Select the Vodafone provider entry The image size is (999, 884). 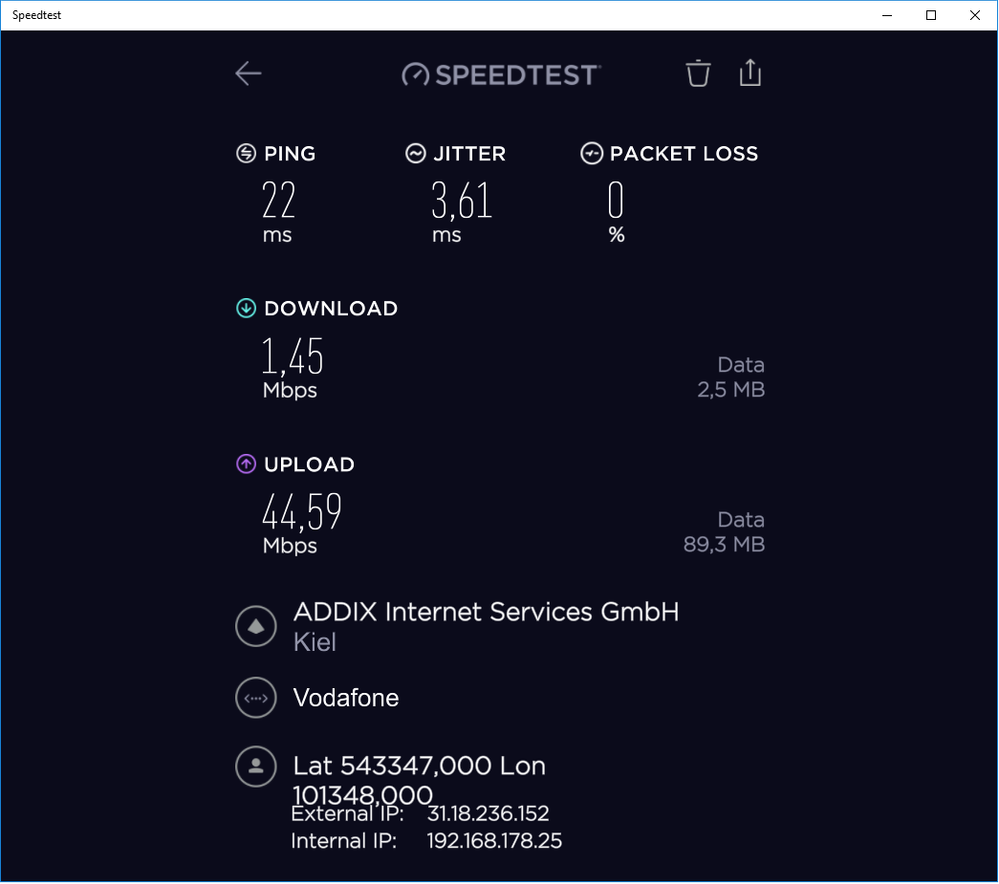pyautogui.click(x=345, y=697)
